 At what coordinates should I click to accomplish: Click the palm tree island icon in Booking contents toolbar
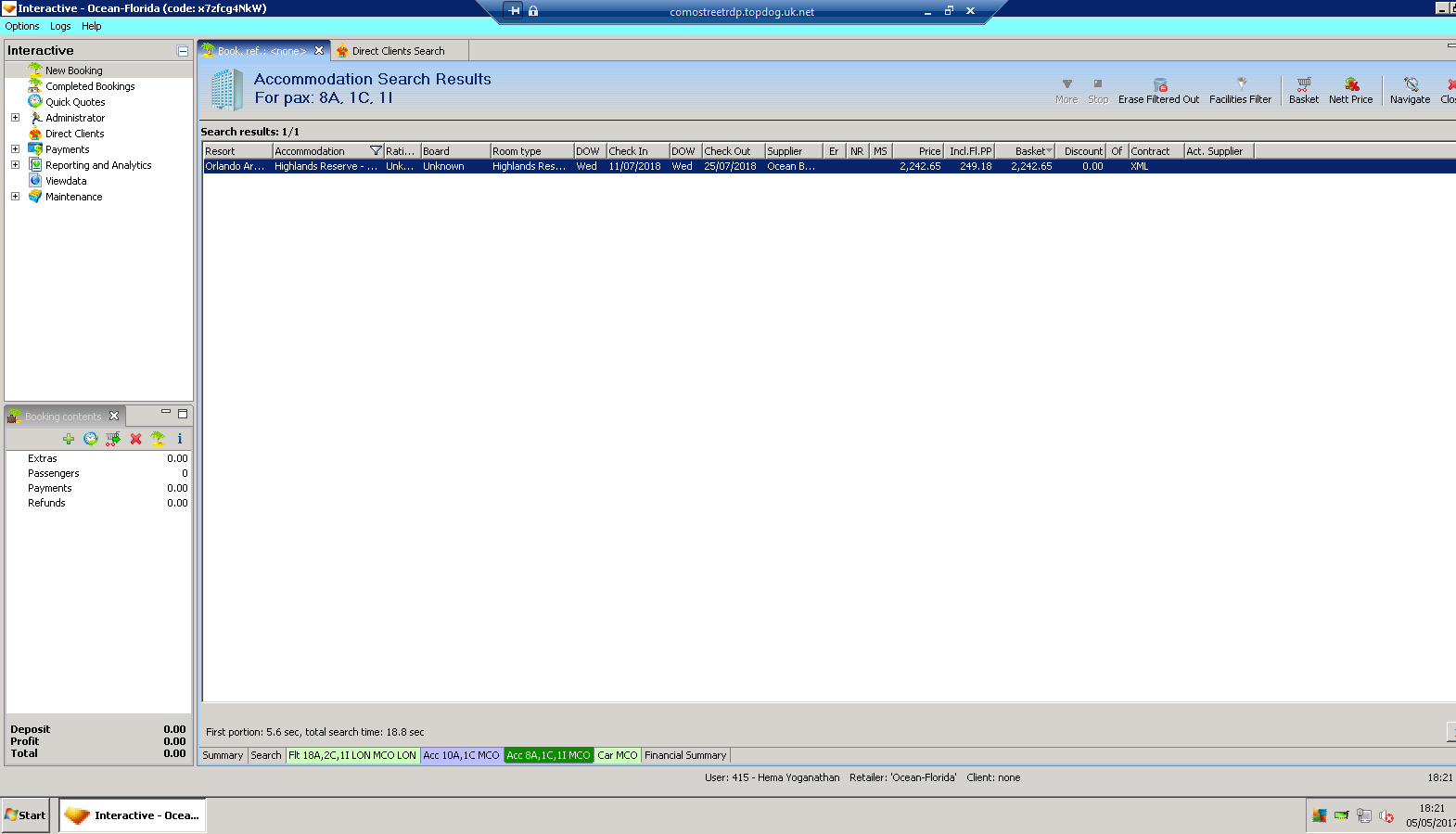pos(158,439)
